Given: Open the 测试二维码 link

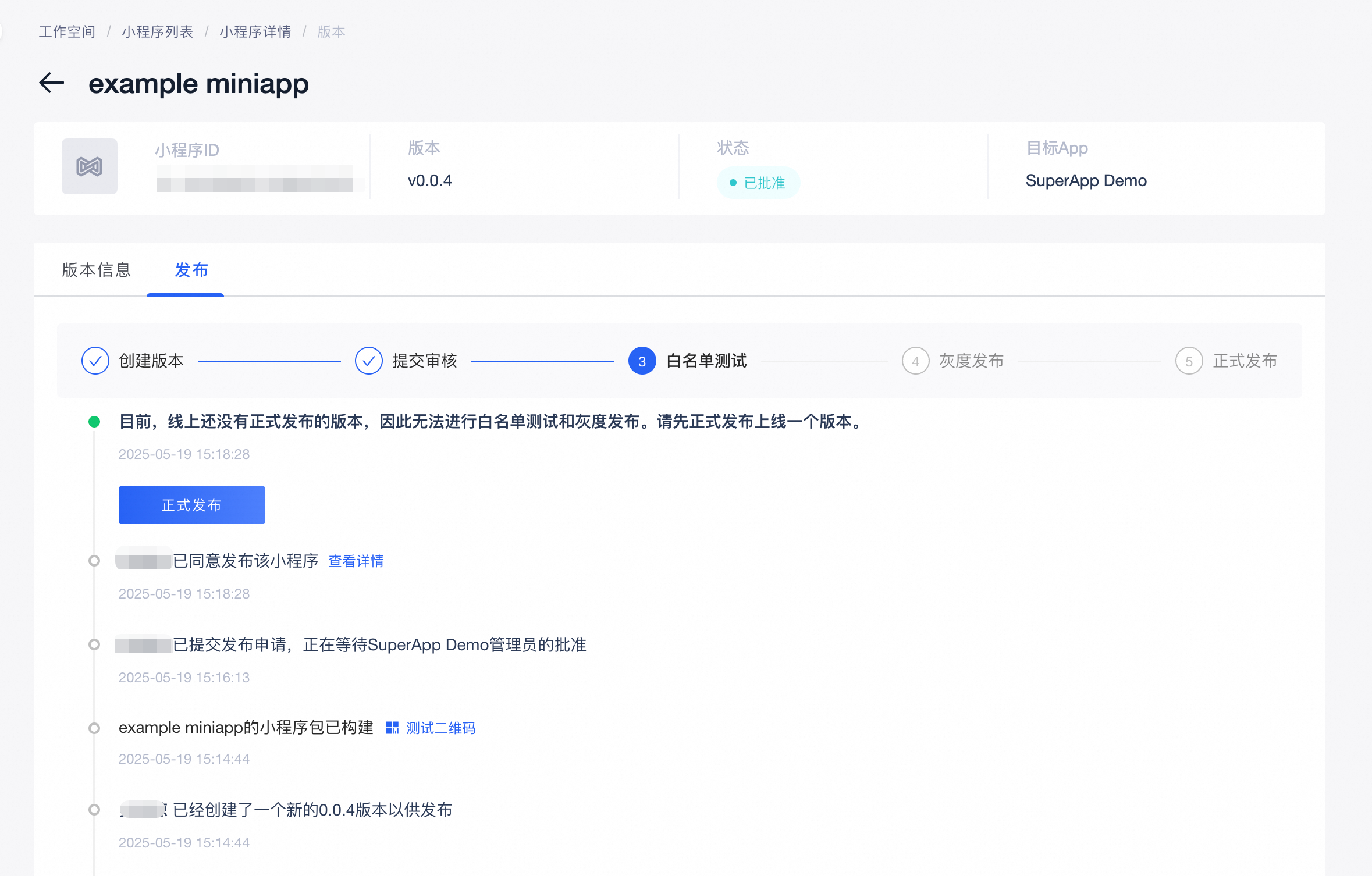Looking at the screenshot, I should [x=440, y=728].
